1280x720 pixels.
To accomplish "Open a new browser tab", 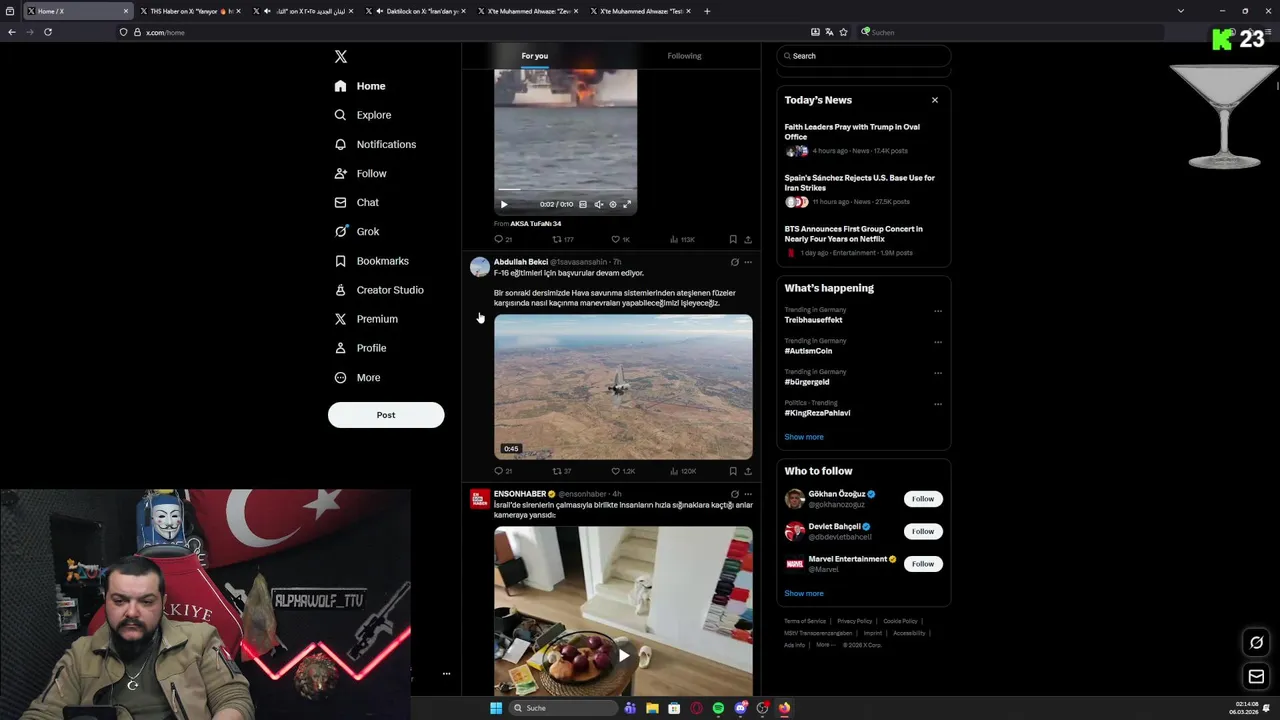I will pyautogui.click(x=707, y=11).
